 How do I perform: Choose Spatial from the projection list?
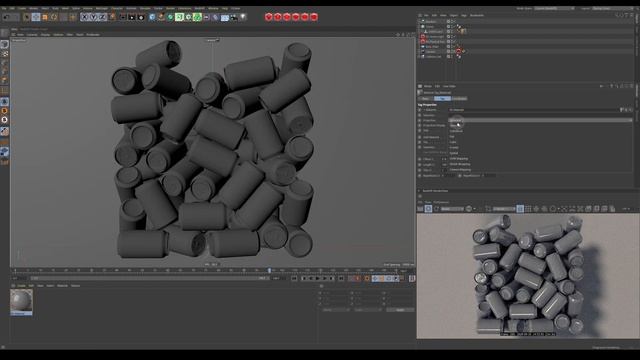coord(453,153)
